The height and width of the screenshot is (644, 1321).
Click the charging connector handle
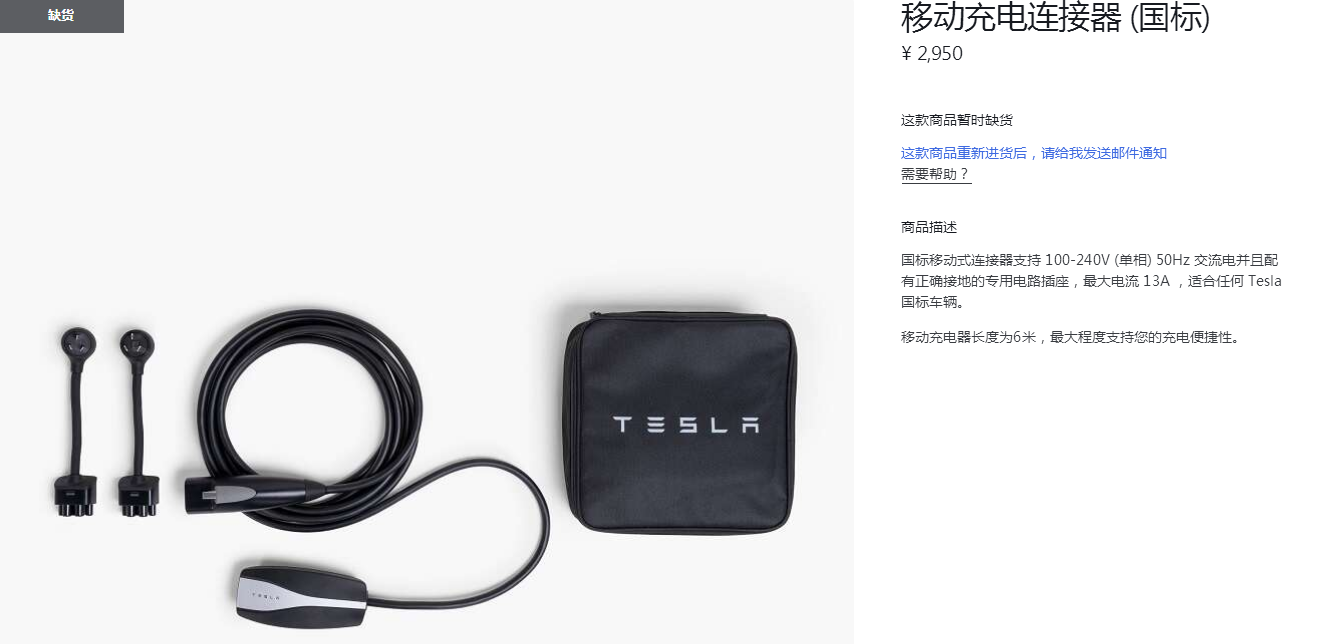point(250,489)
